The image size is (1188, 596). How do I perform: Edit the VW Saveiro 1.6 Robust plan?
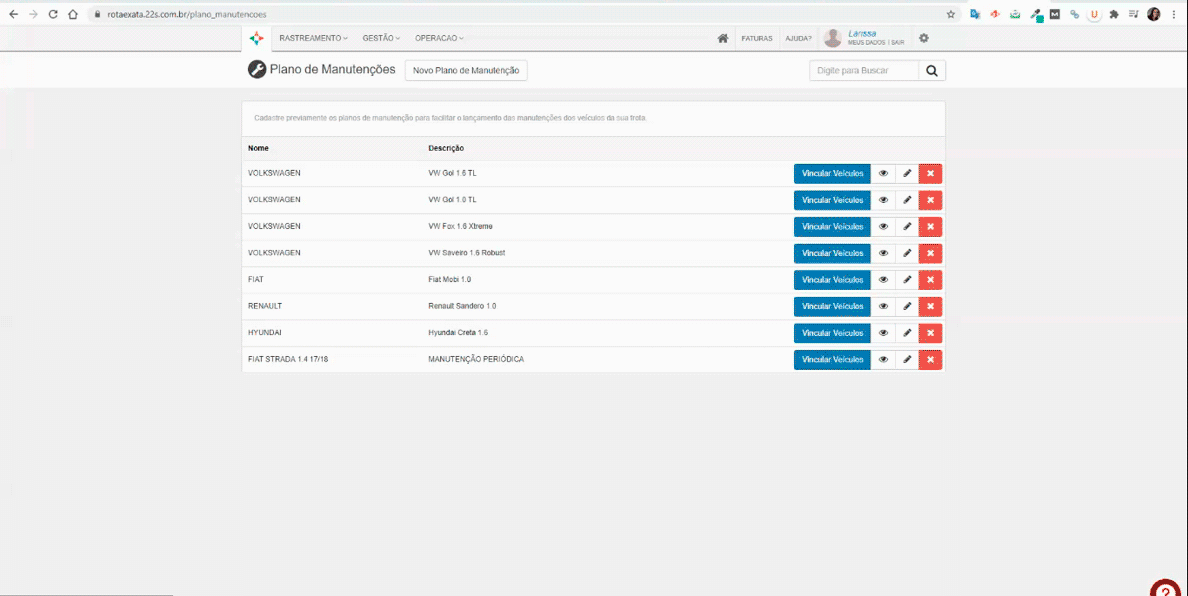(907, 253)
